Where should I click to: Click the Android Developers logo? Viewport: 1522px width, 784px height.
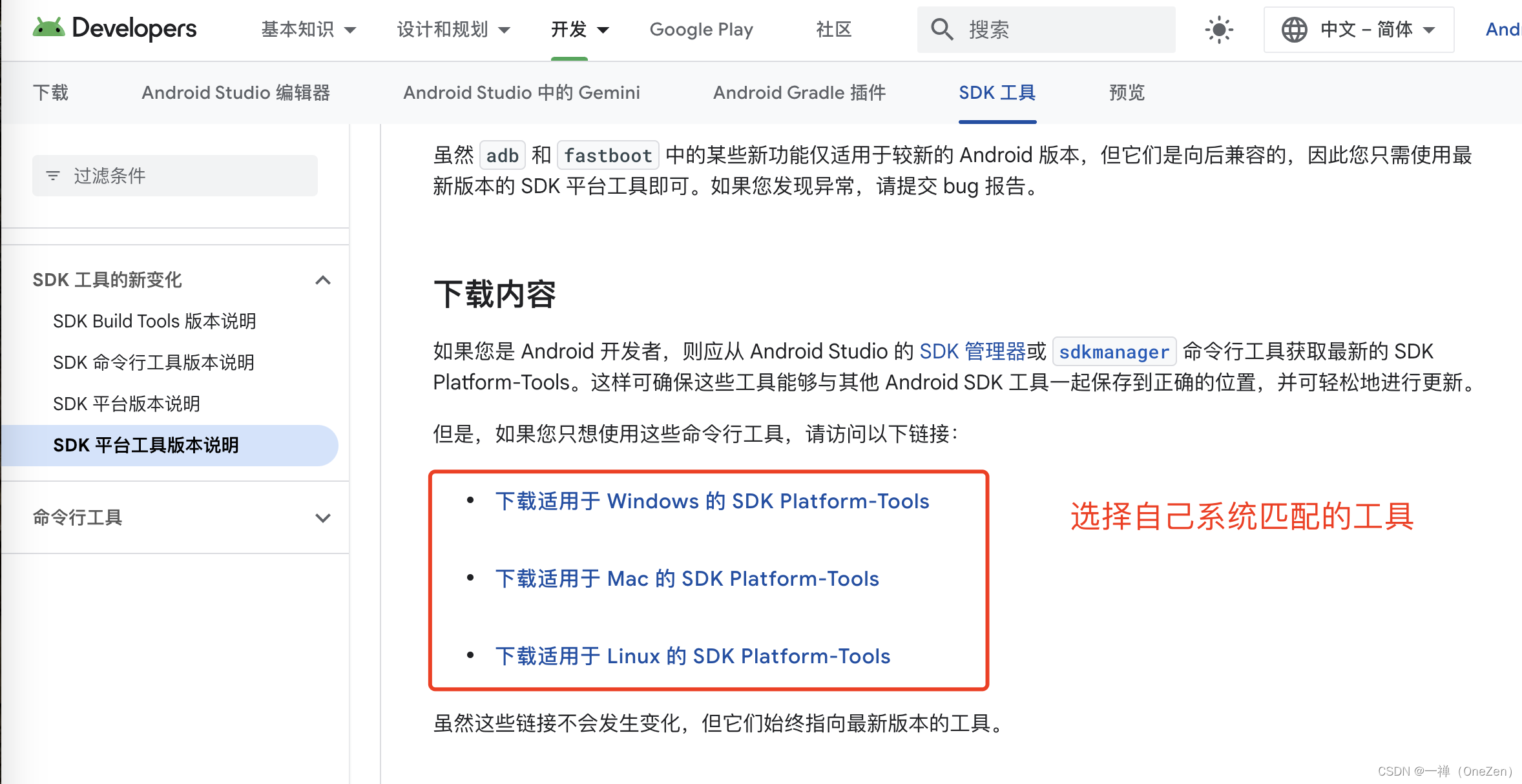(x=114, y=28)
